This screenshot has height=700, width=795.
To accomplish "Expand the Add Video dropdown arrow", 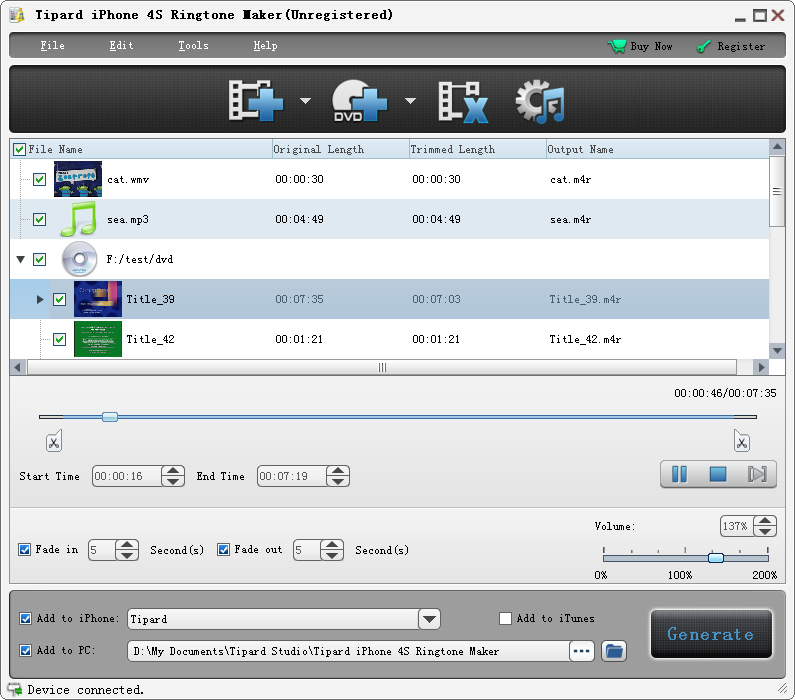I will click(306, 101).
